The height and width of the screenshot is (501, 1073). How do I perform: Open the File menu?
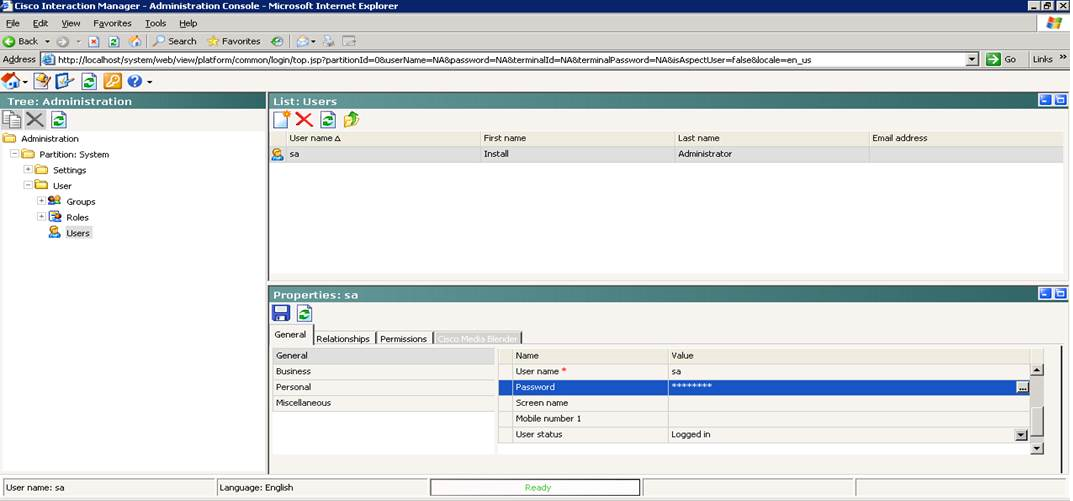pyautogui.click(x=12, y=23)
